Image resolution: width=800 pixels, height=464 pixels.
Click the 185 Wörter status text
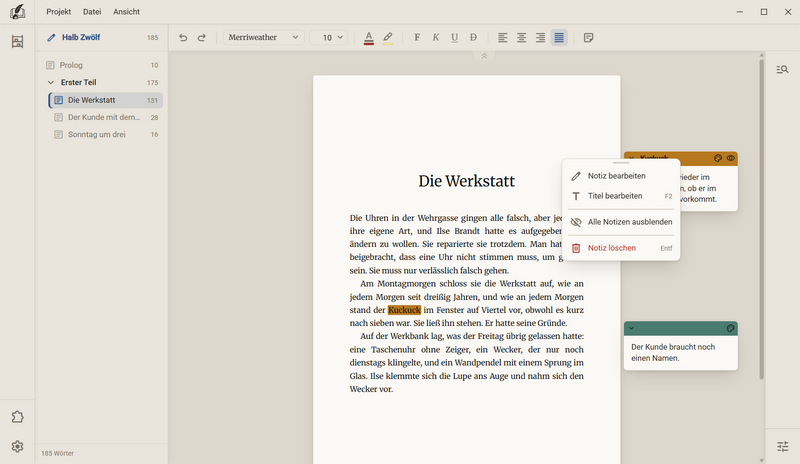57,453
